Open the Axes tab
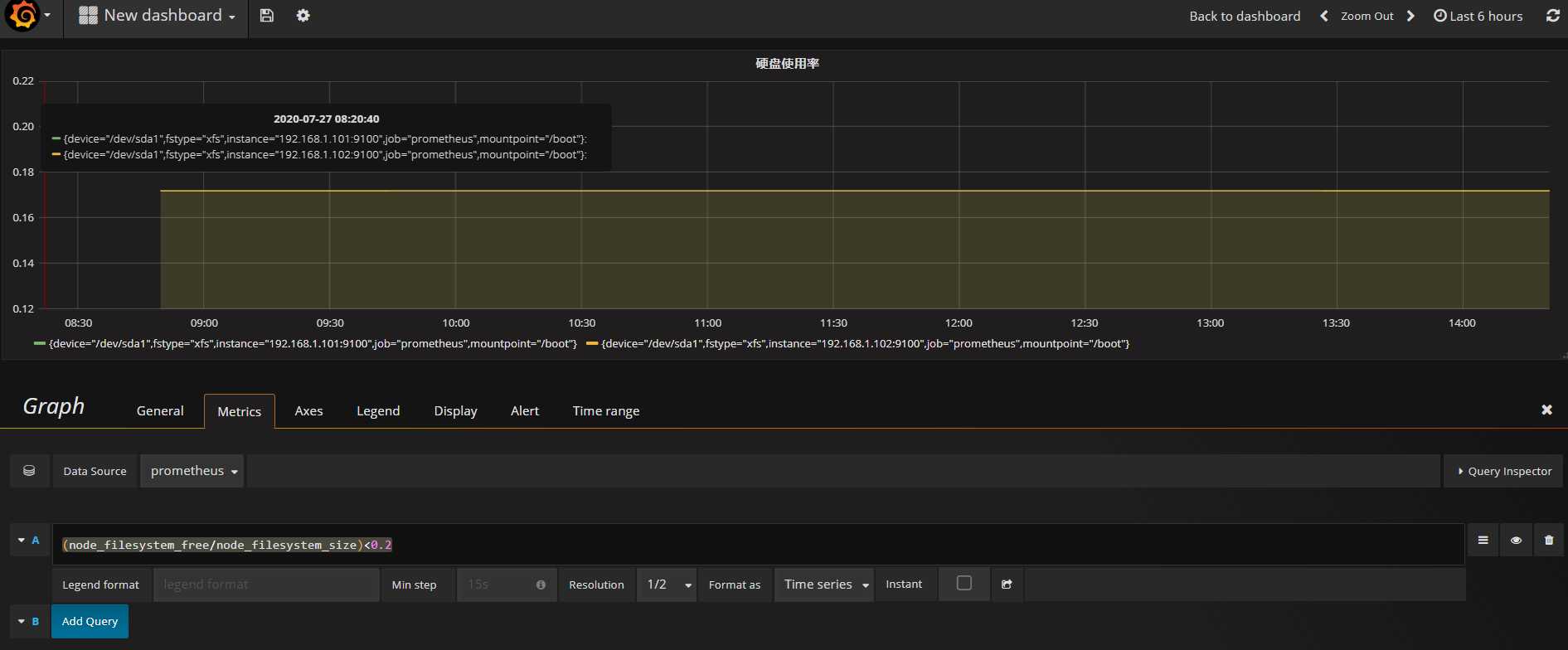This screenshot has height=650, width=1568. coord(308,411)
